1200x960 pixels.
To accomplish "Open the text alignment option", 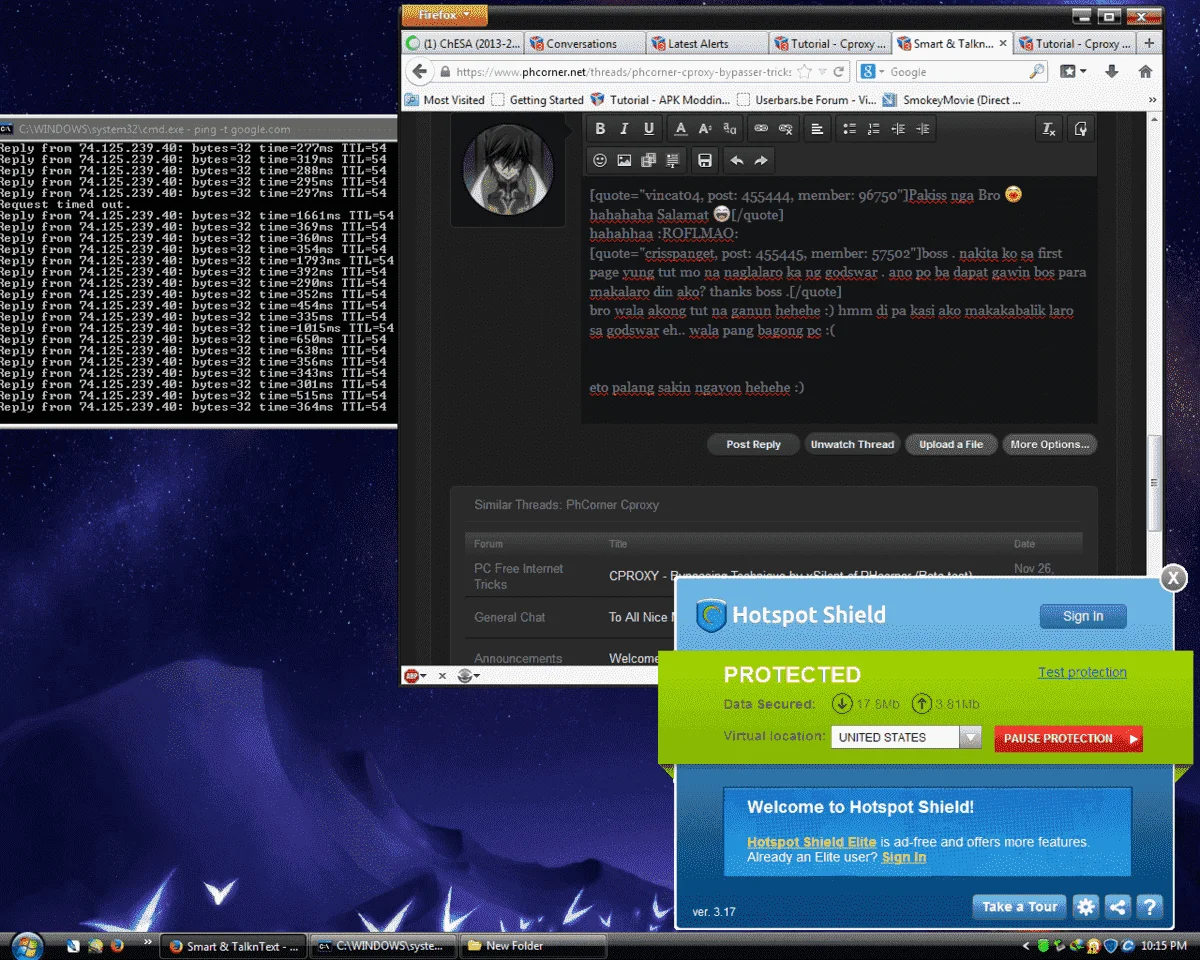I will 818,128.
